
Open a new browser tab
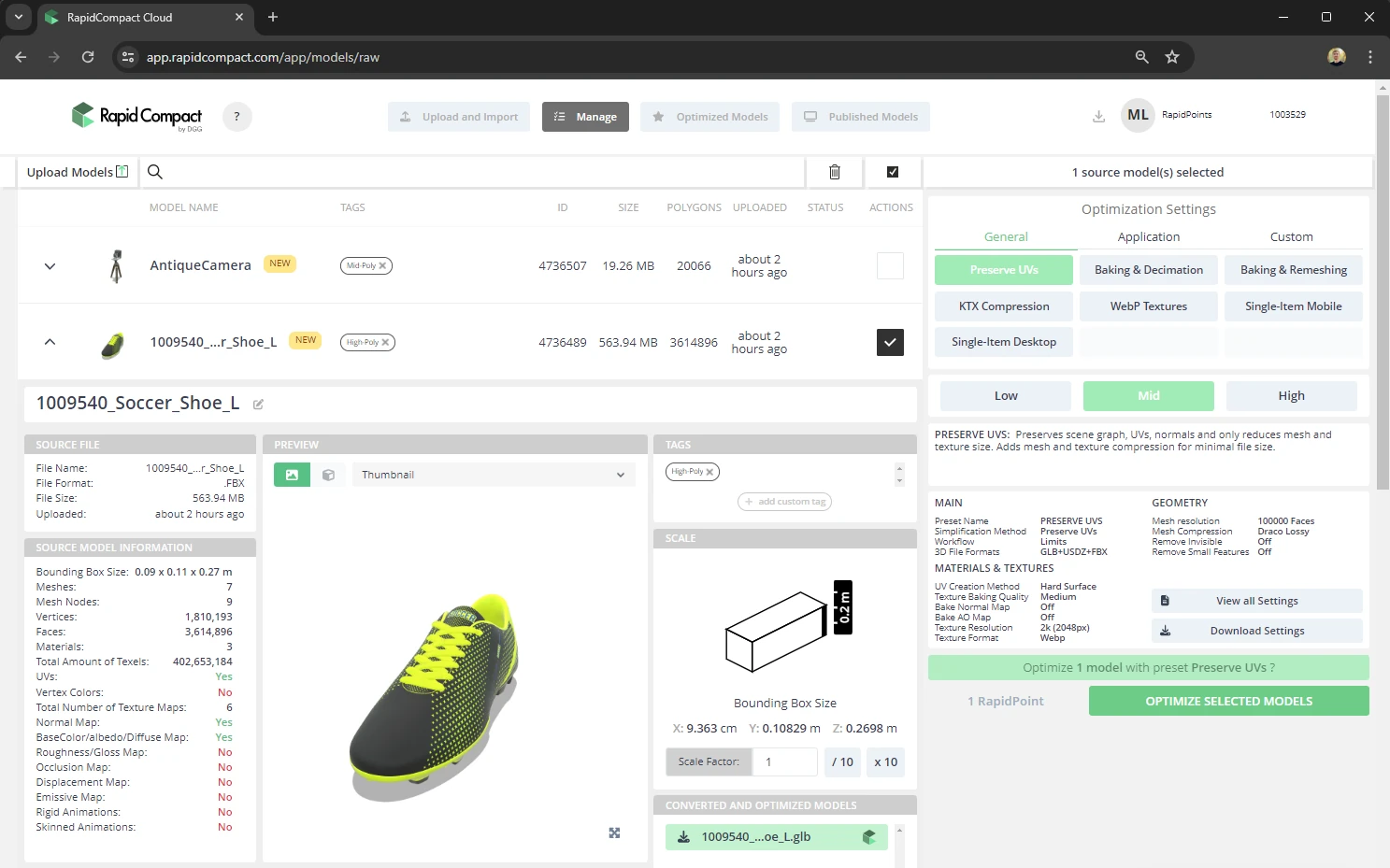pyautogui.click(x=273, y=17)
